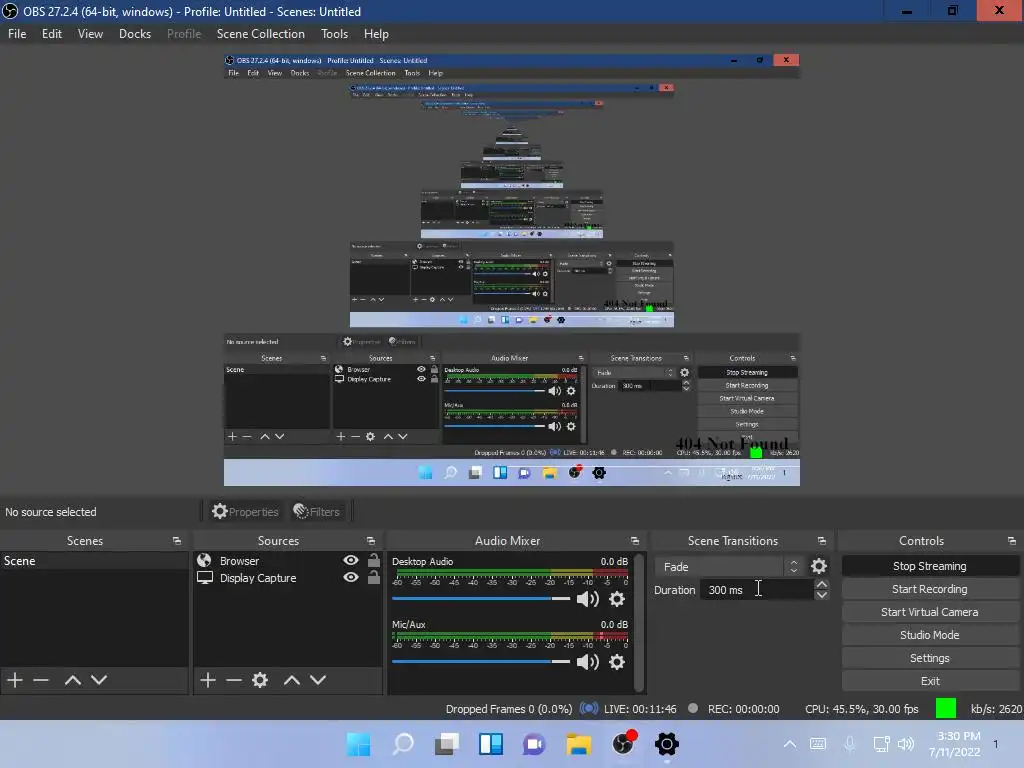Open File Explorer from taskbar
1024x768 pixels.
[579, 744]
